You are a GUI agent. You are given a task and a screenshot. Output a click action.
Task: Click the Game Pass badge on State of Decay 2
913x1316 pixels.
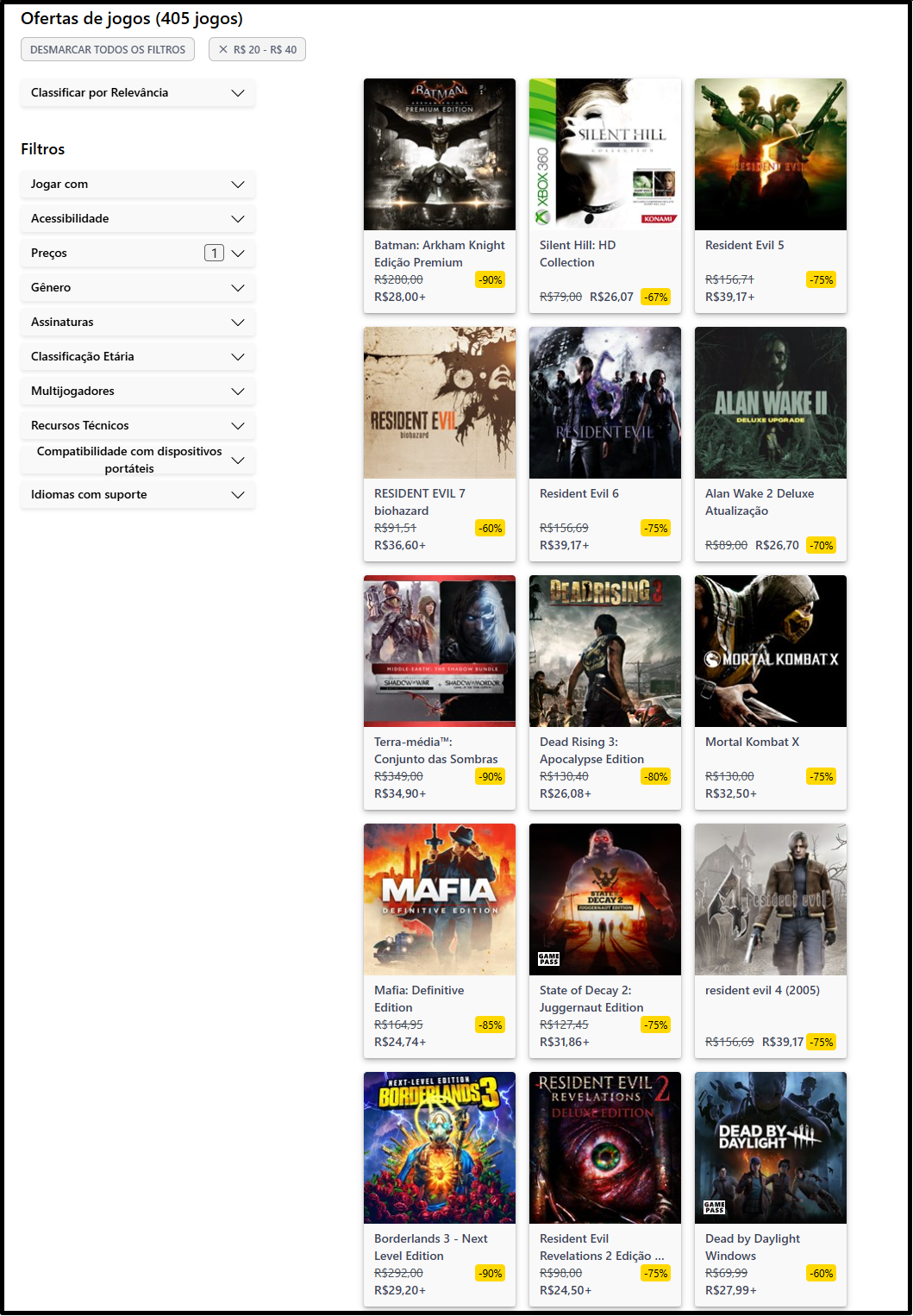click(549, 959)
